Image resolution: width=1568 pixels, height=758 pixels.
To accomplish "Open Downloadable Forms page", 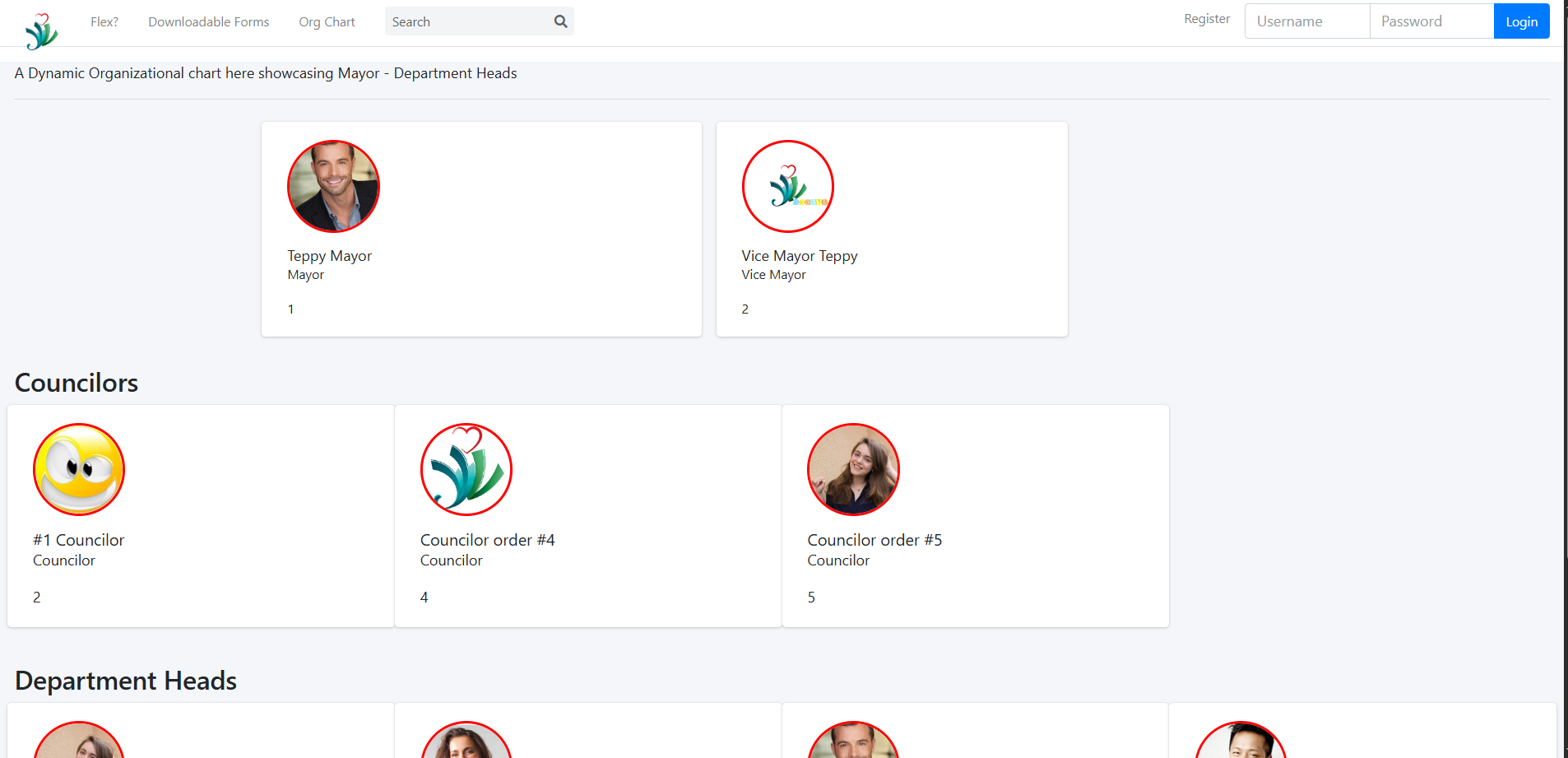I will [x=208, y=22].
